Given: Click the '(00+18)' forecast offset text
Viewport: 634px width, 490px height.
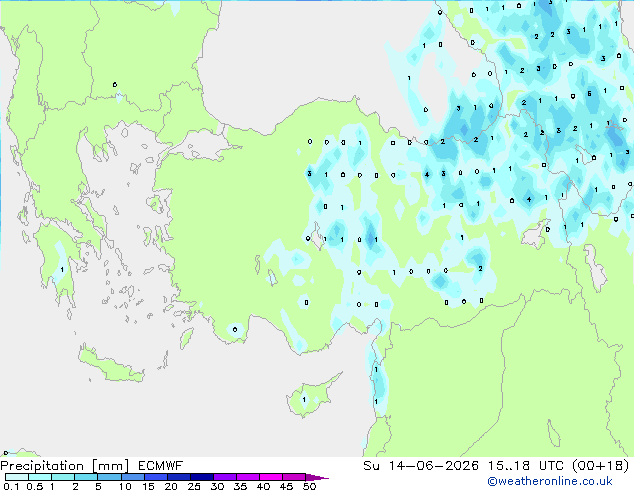Looking at the screenshot, I should [x=600, y=466].
